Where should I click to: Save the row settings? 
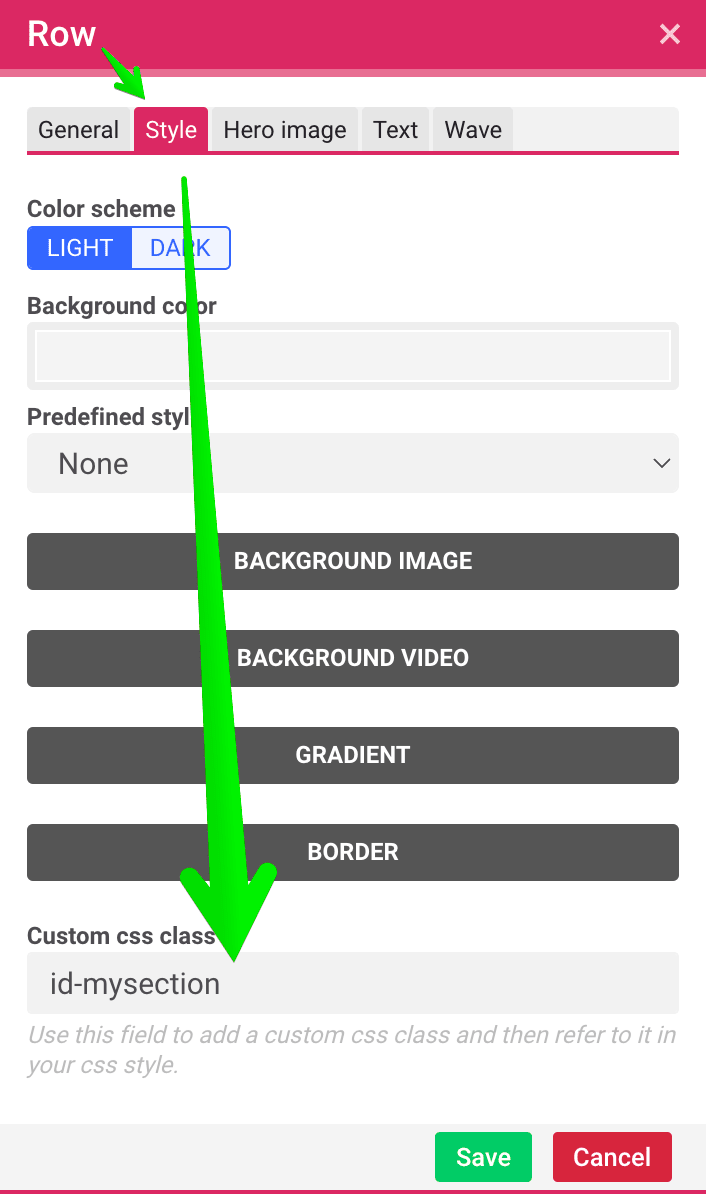coord(483,1157)
